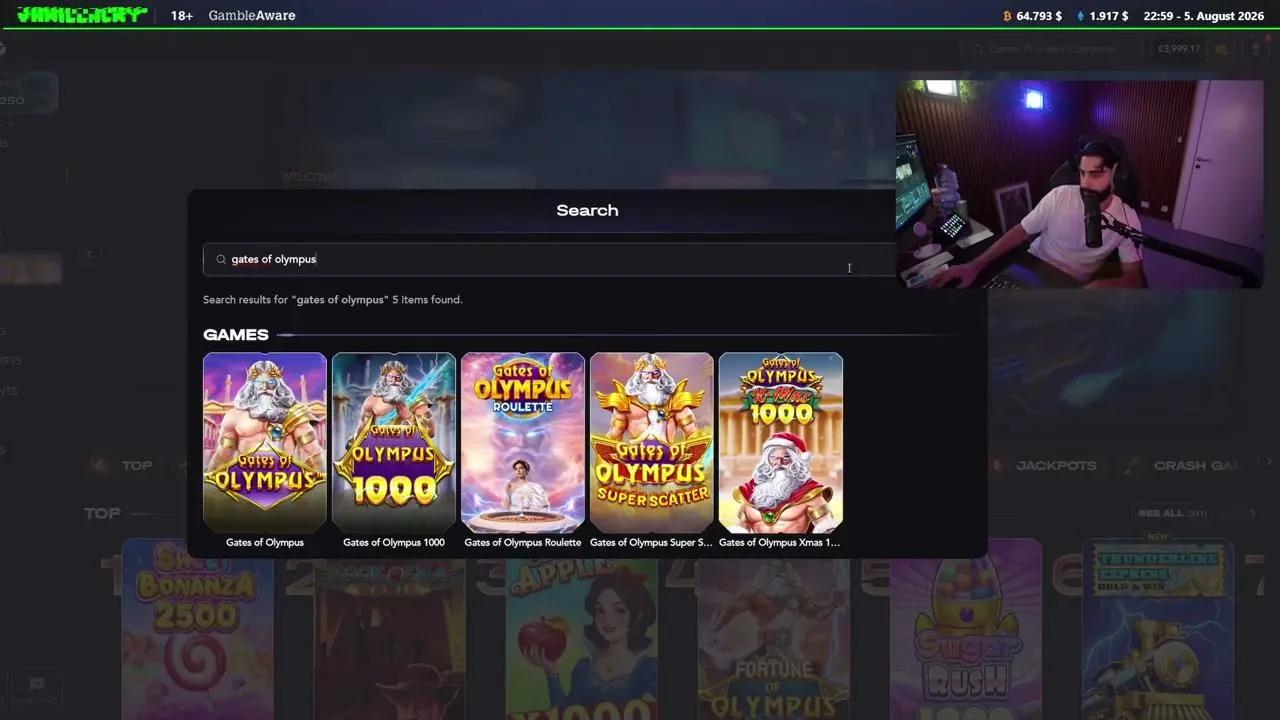Open the Gates of Olympus game thumbnail

tap(265, 442)
